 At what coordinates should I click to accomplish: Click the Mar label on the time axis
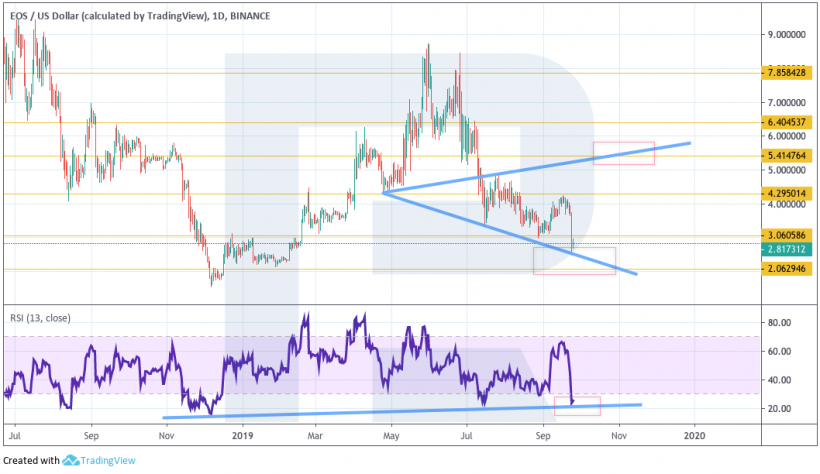coord(314,437)
